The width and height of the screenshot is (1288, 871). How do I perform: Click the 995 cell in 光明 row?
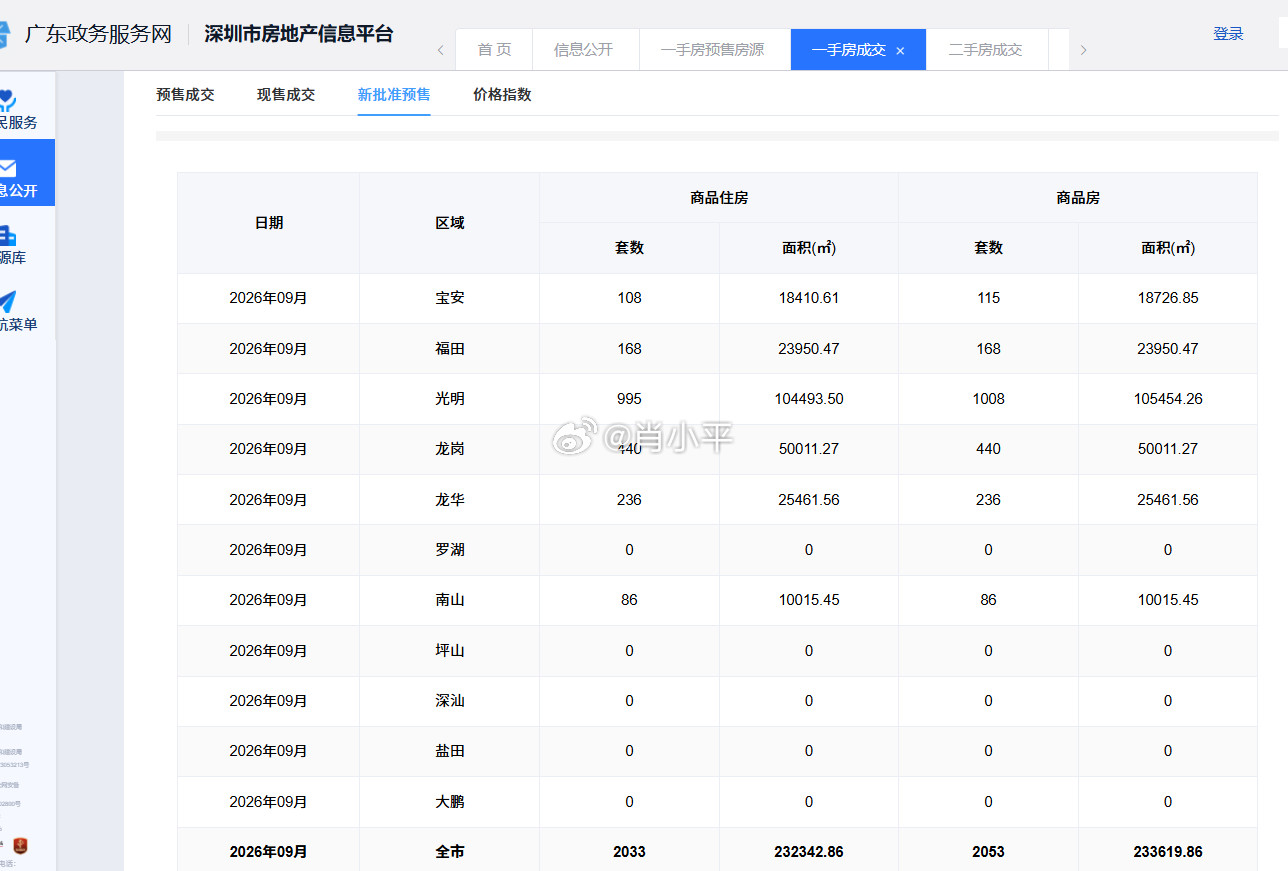(629, 399)
